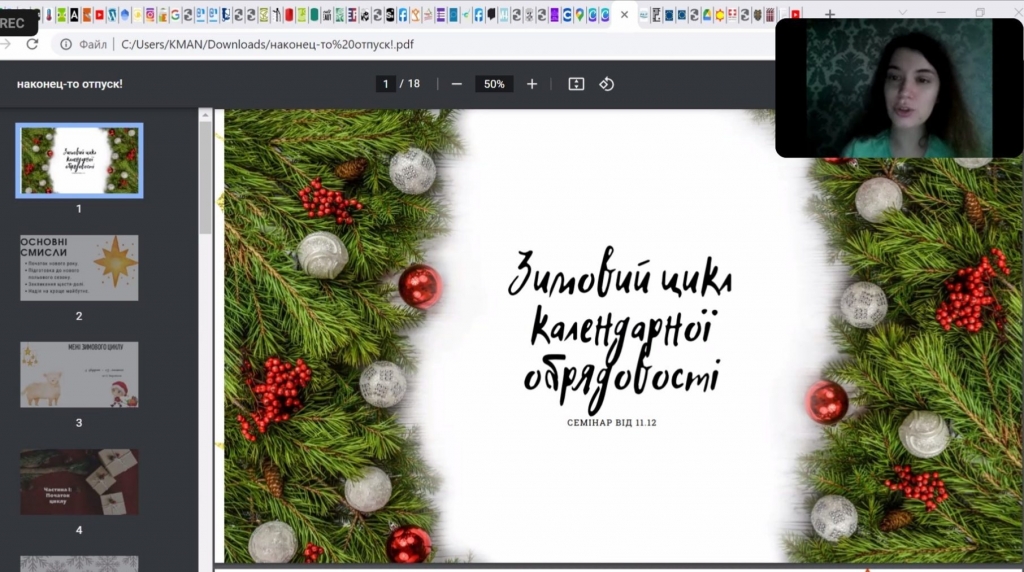Jump to page 3 thumbnail
The image size is (1024, 572).
coord(79,375)
